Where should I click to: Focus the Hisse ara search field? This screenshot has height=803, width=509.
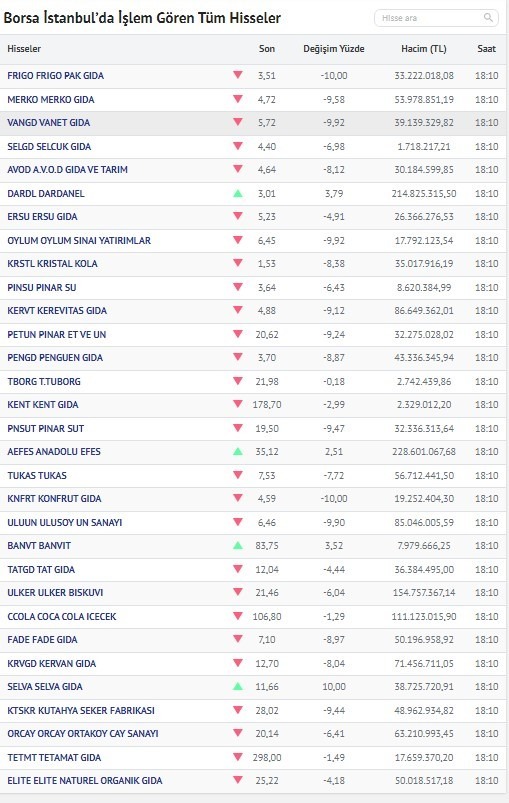point(436,18)
